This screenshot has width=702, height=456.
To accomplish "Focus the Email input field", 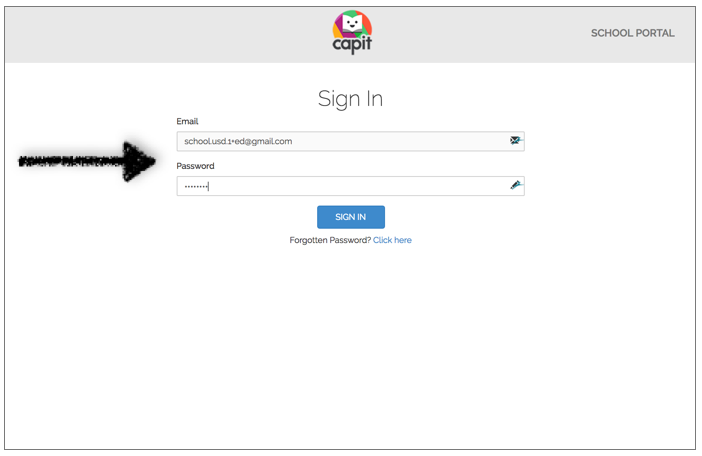I will (350, 141).
